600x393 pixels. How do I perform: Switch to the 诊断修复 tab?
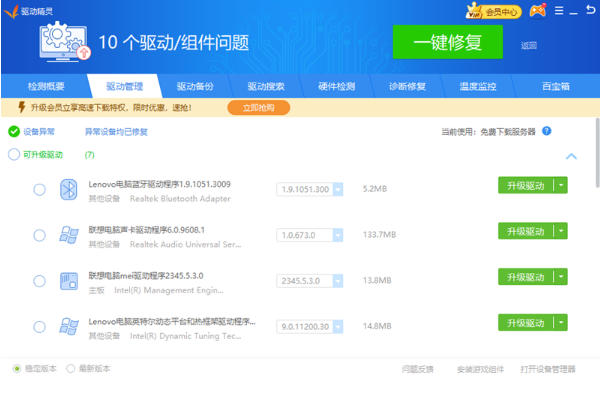(408, 86)
